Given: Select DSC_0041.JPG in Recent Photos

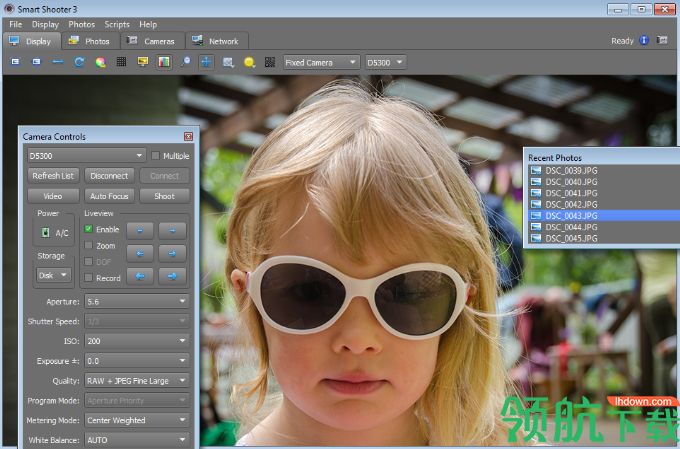Looking at the screenshot, I should (604, 193).
